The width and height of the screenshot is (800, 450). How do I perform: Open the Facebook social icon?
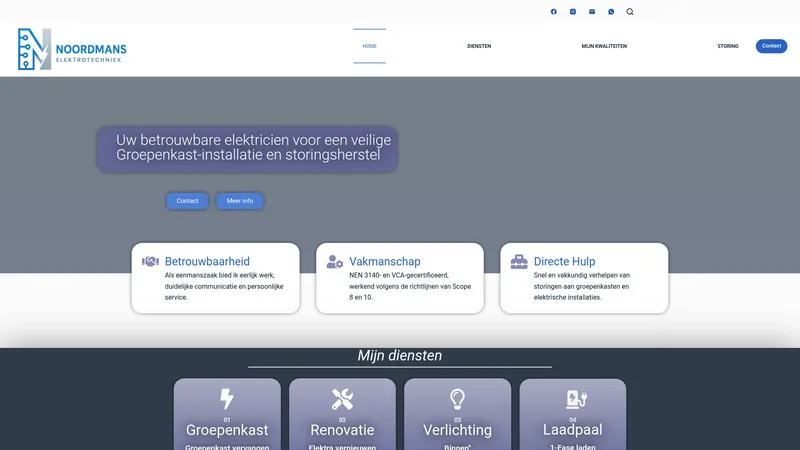click(554, 12)
